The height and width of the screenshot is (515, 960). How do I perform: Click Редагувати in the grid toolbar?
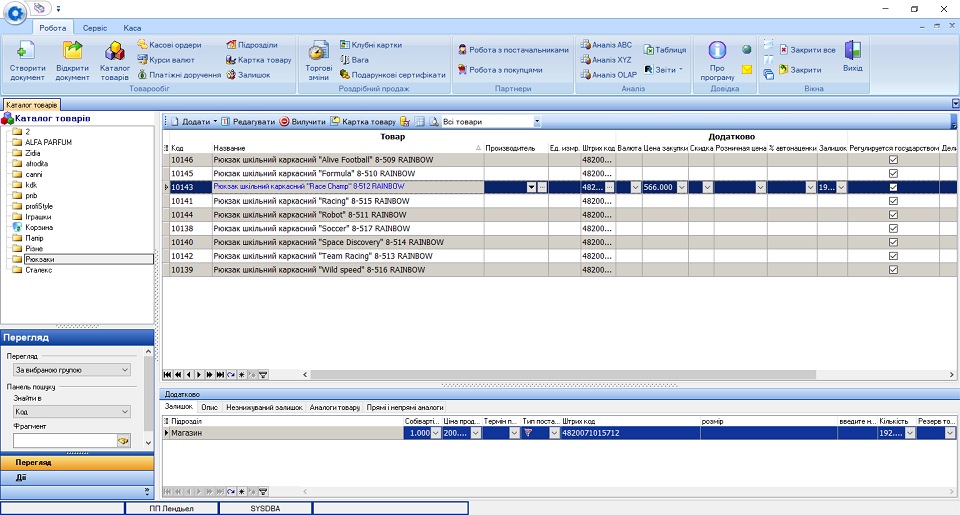click(x=248, y=122)
